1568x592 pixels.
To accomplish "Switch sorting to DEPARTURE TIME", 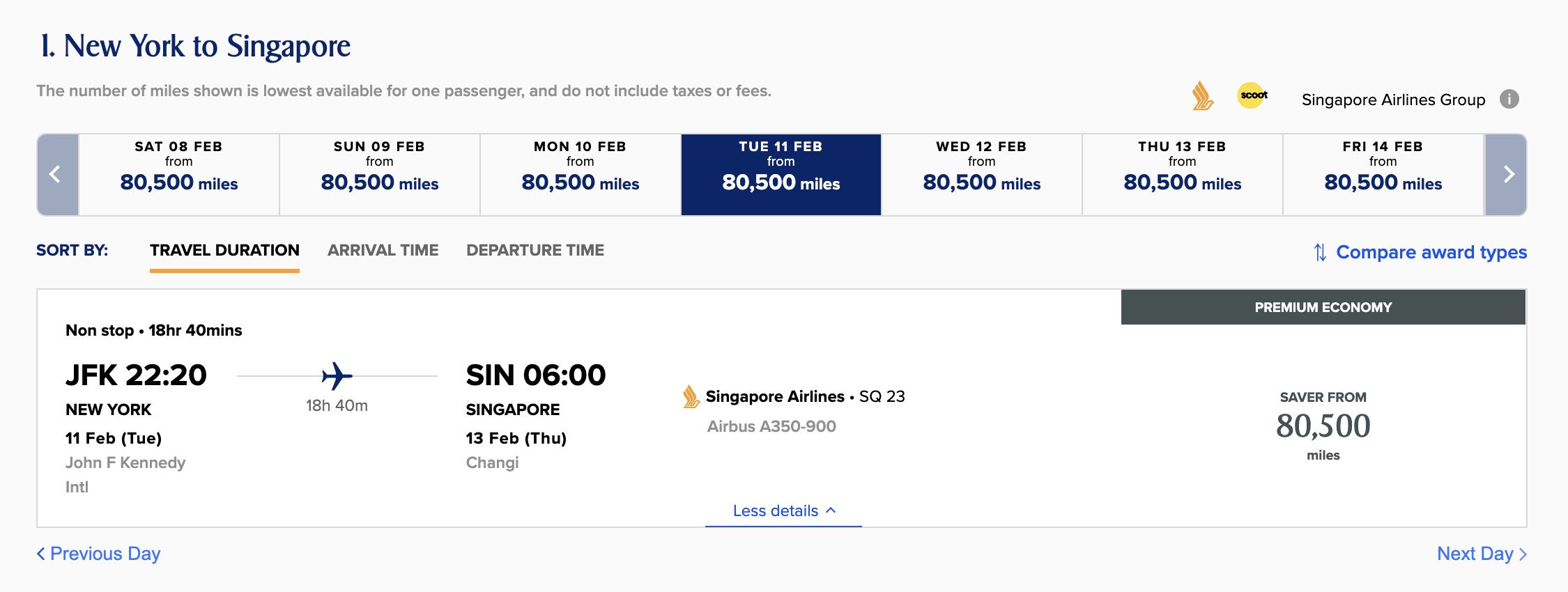I will click(537, 250).
